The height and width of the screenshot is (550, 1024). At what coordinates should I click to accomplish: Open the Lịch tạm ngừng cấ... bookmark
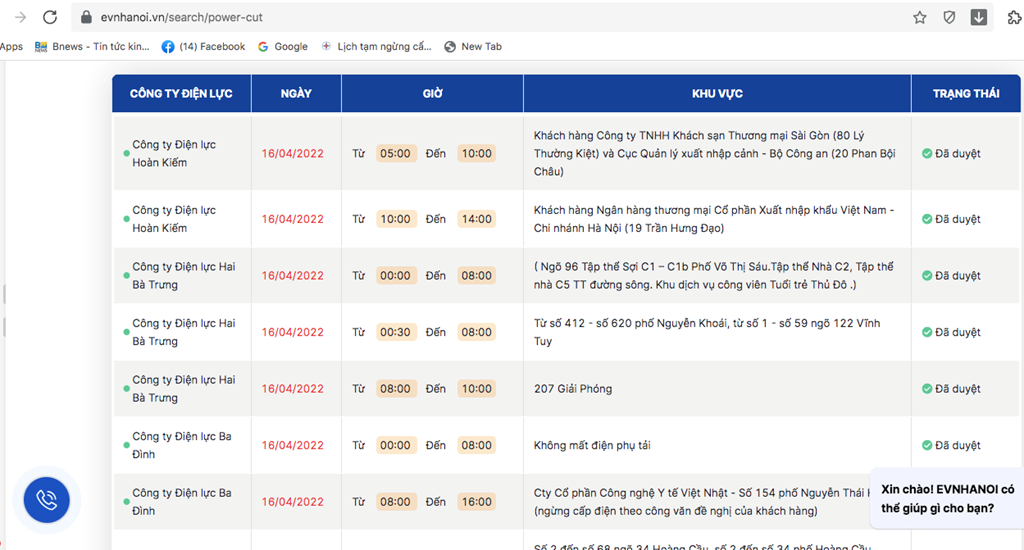click(376, 46)
